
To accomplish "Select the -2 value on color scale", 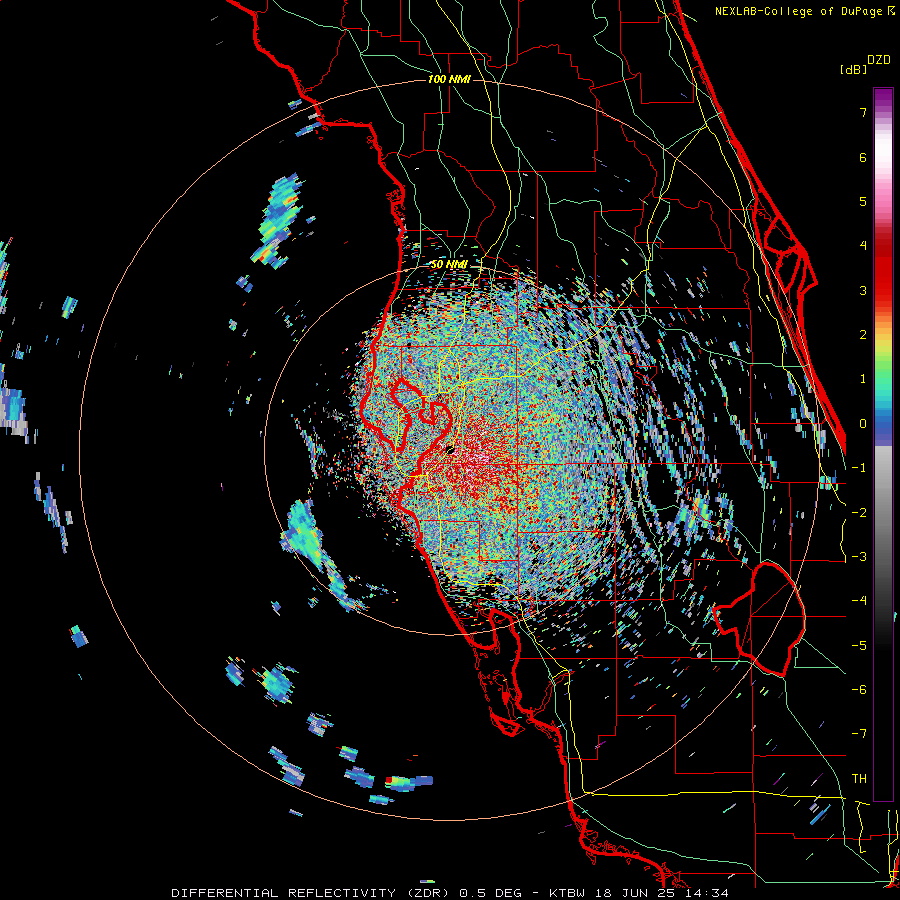I will tap(859, 513).
